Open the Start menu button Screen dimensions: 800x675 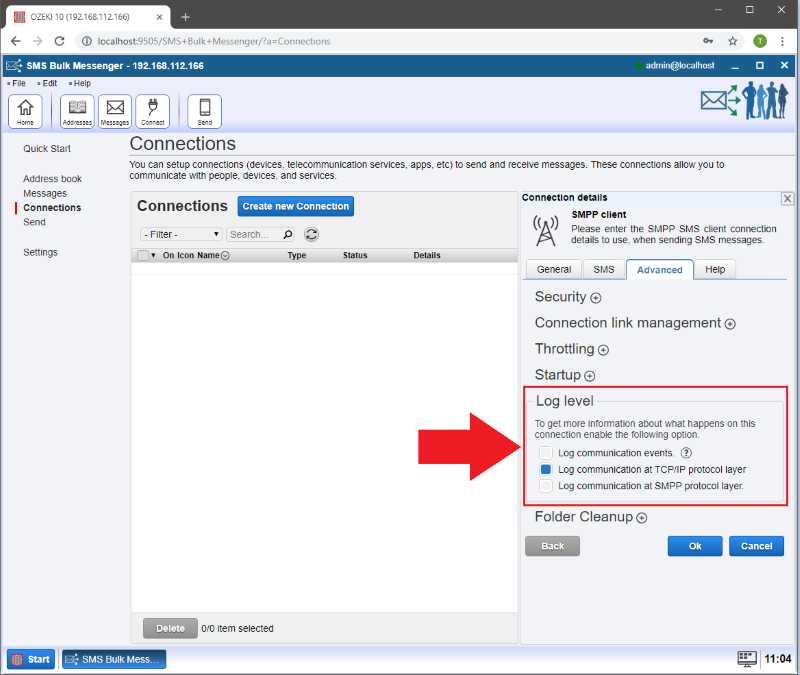click(31, 659)
